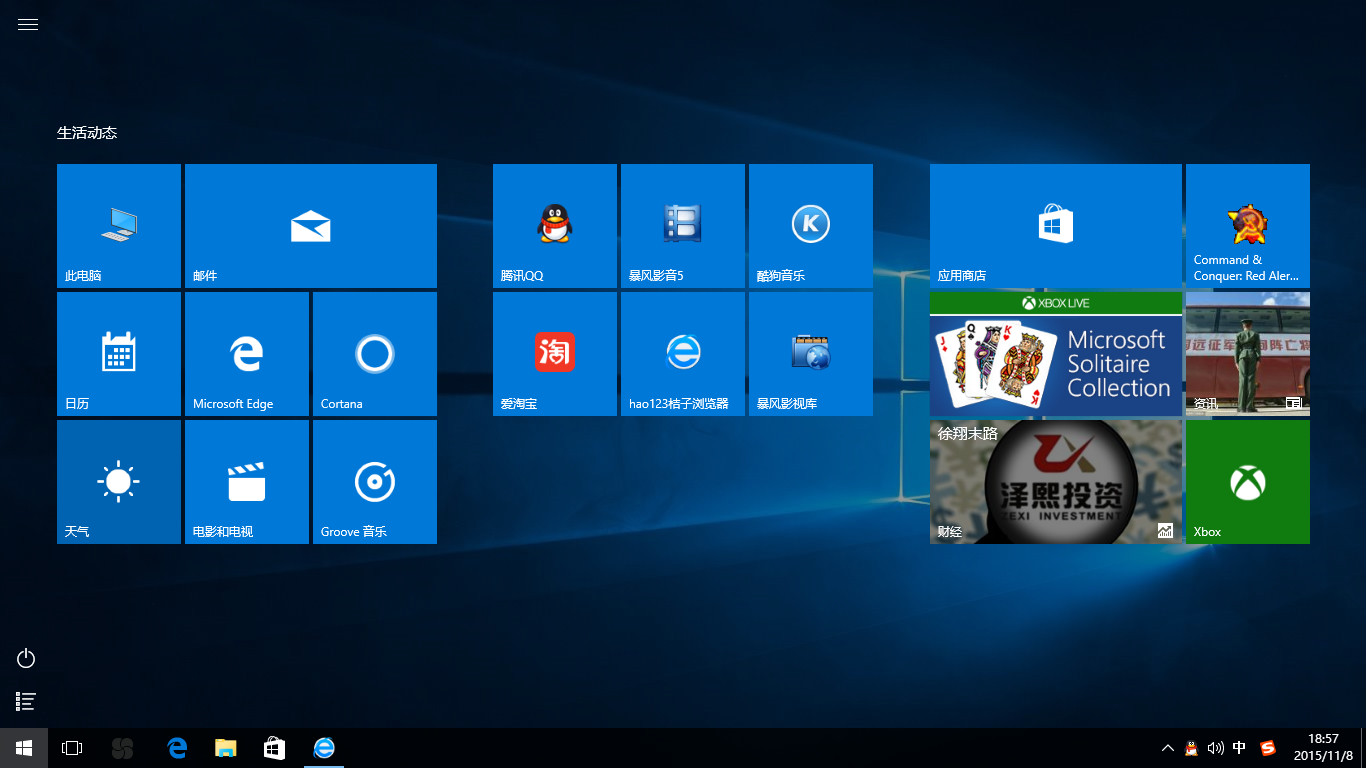Open the 天气 weather tile

pos(119,482)
